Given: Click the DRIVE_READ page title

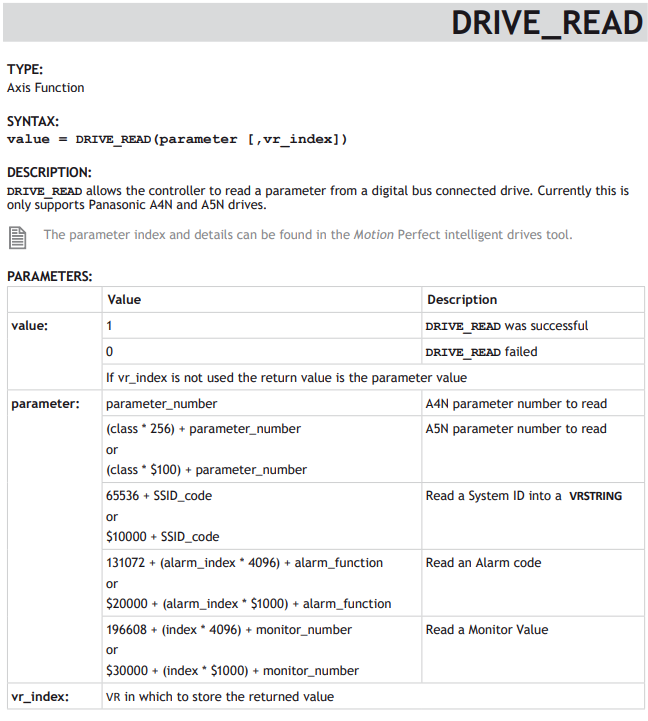Looking at the screenshot, I should (547, 23).
